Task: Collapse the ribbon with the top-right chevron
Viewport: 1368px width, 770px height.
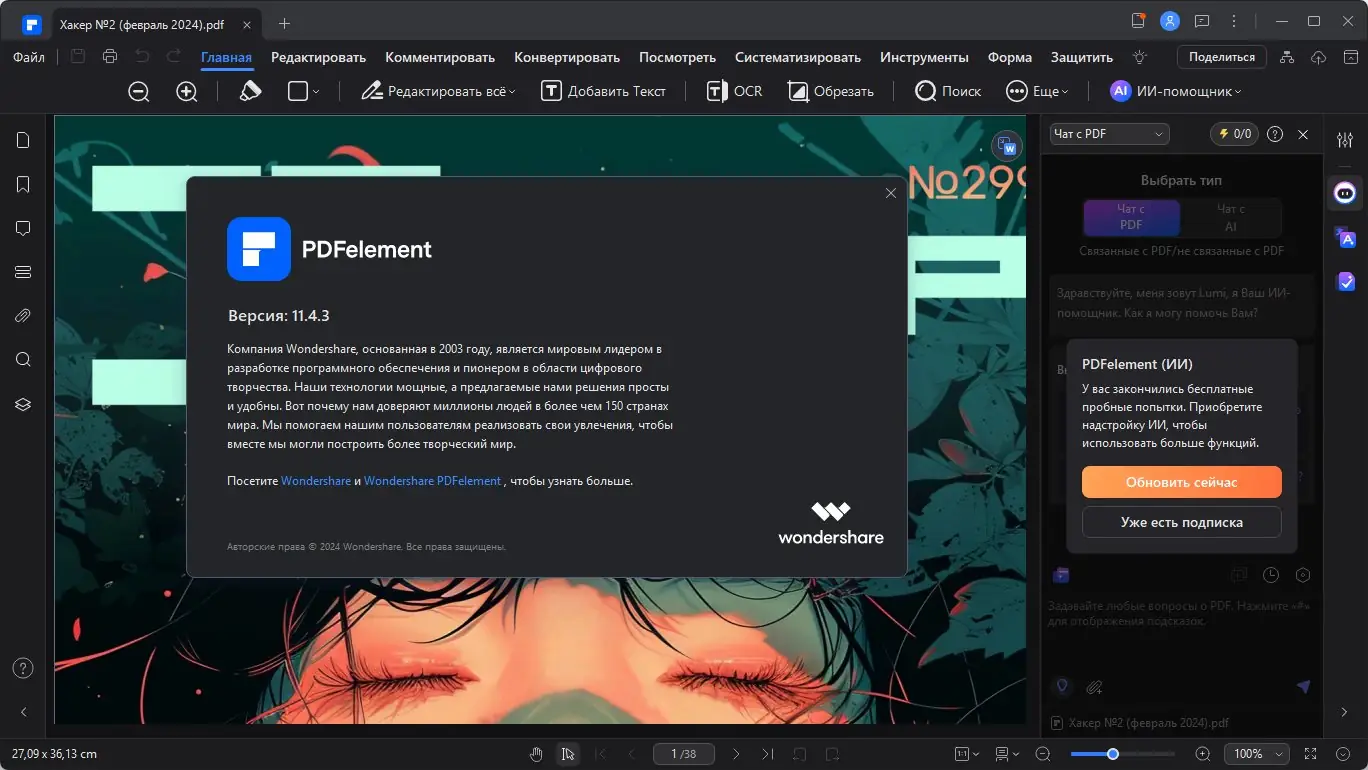Action: pos(1349,57)
